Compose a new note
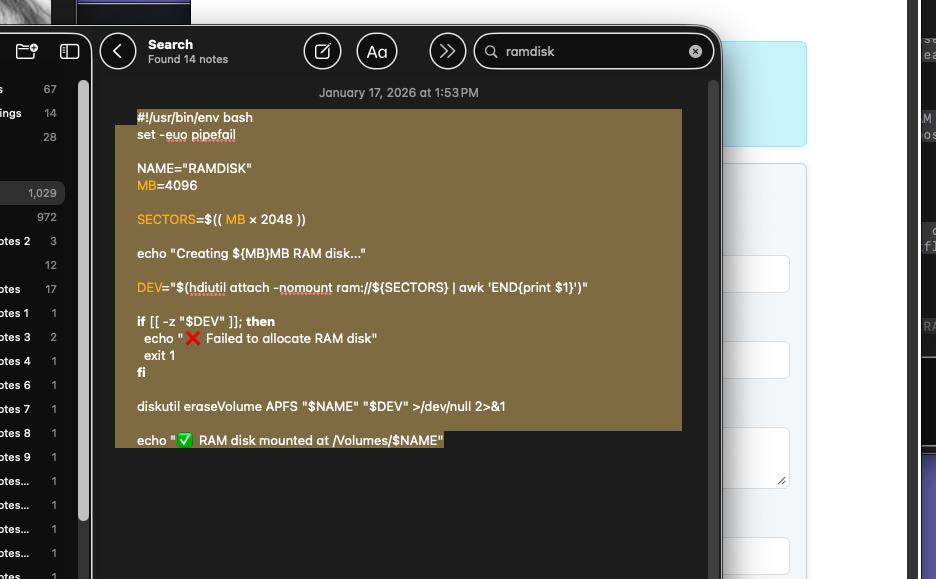 (322, 51)
